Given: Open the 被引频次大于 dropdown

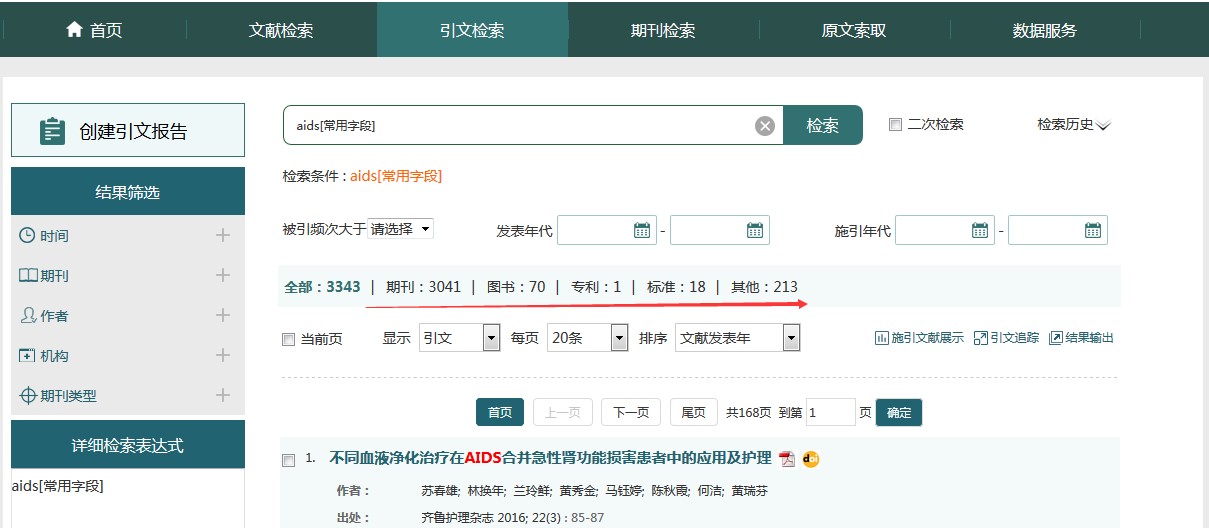Looking at the screenshot, I should click(400, 229).
